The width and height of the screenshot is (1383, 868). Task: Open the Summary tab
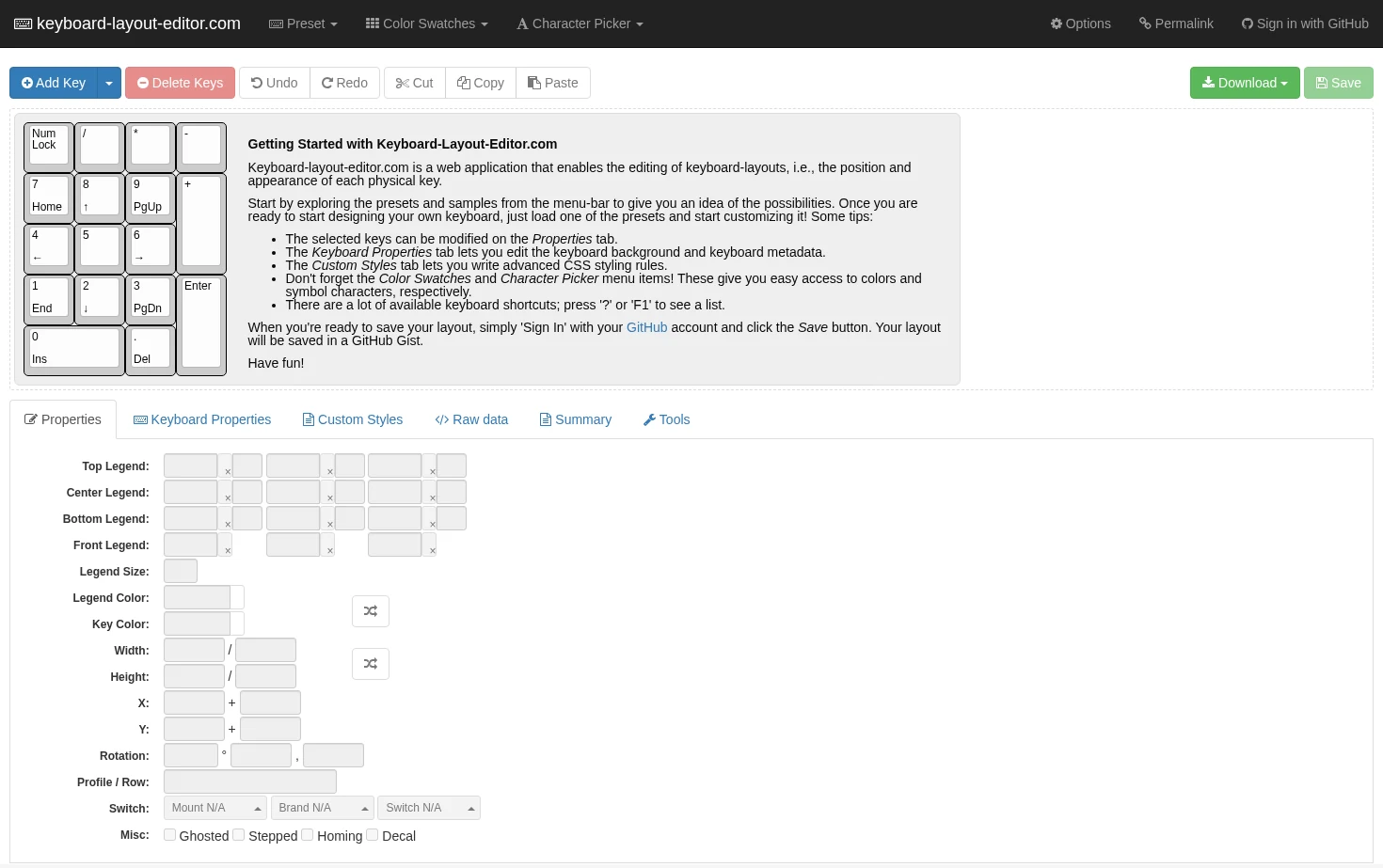point(576,419)
